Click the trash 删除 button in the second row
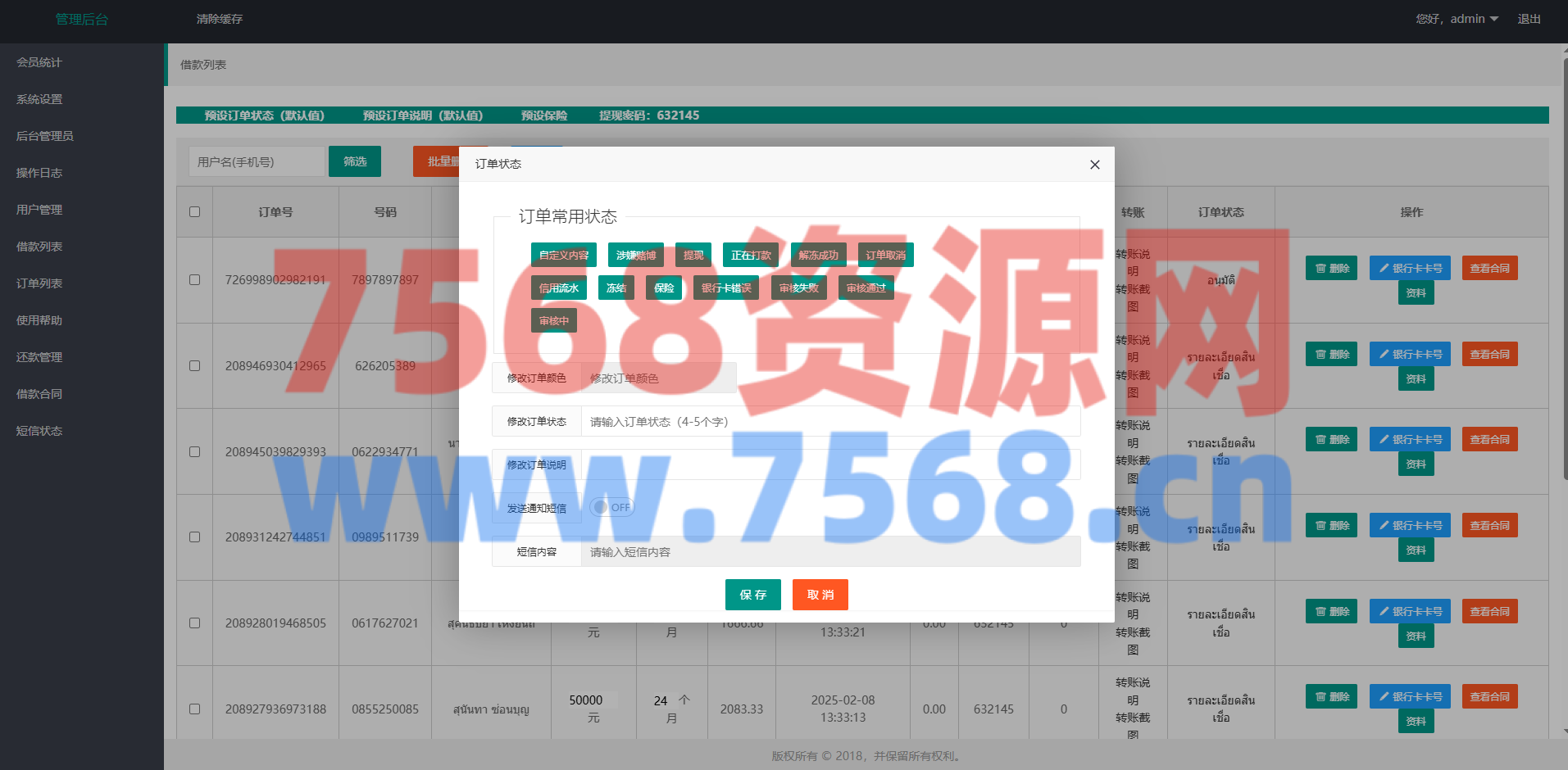1568x770 pixels. pos(1331,355)
